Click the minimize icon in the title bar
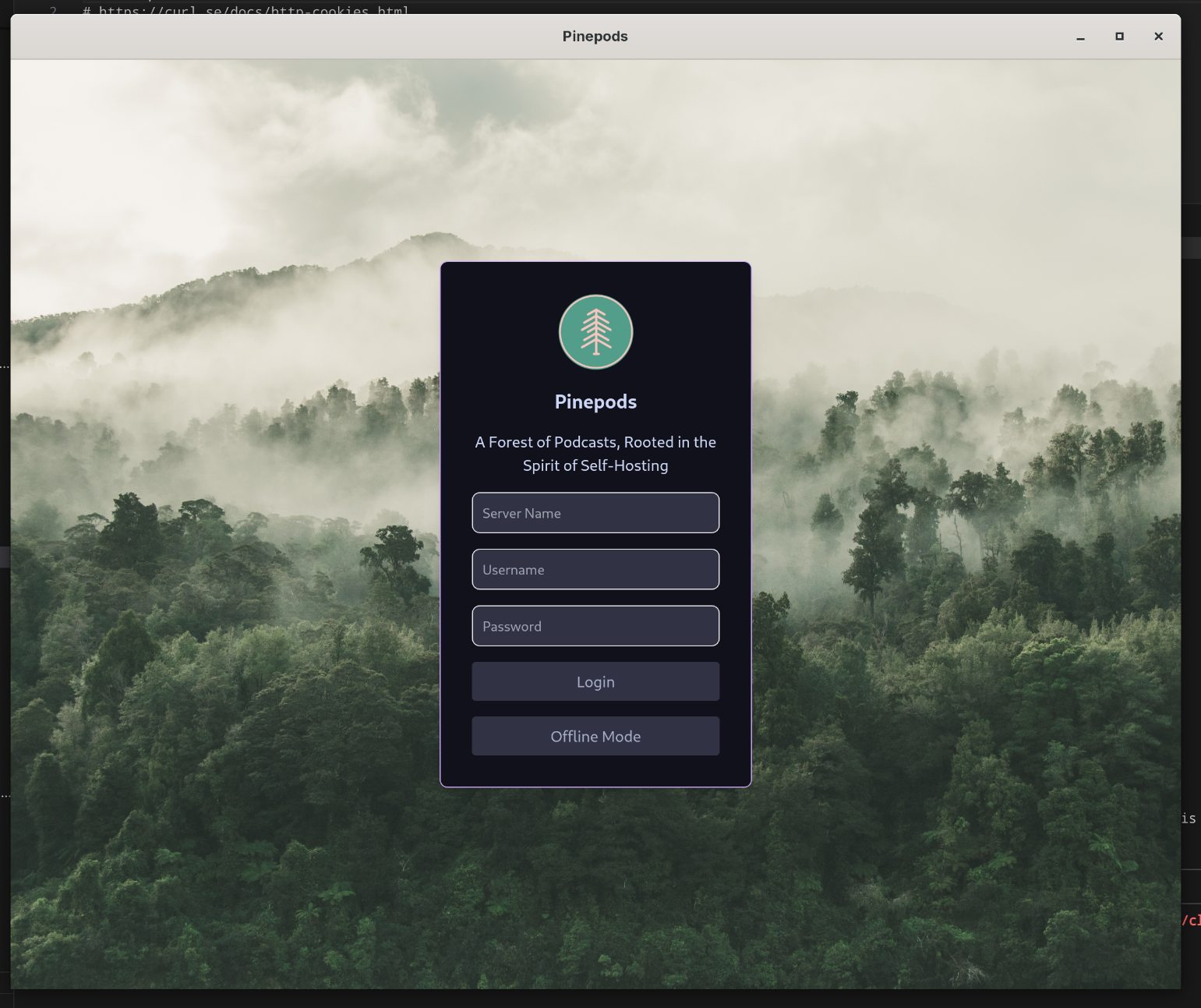The width and height of the screenshot is (1201, 1008). (1080, 36)
